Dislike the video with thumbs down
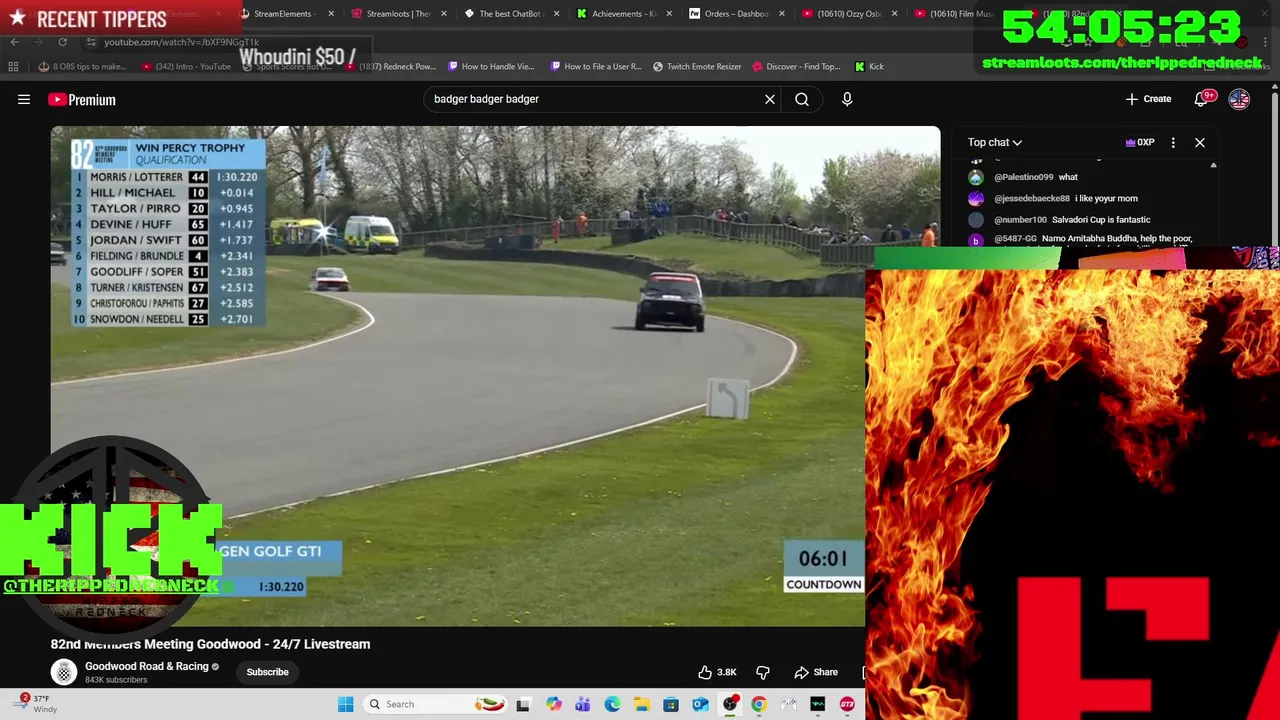The width and height of the screenshot is (1280, 720). pyautogui.click(x=763, y=672)
